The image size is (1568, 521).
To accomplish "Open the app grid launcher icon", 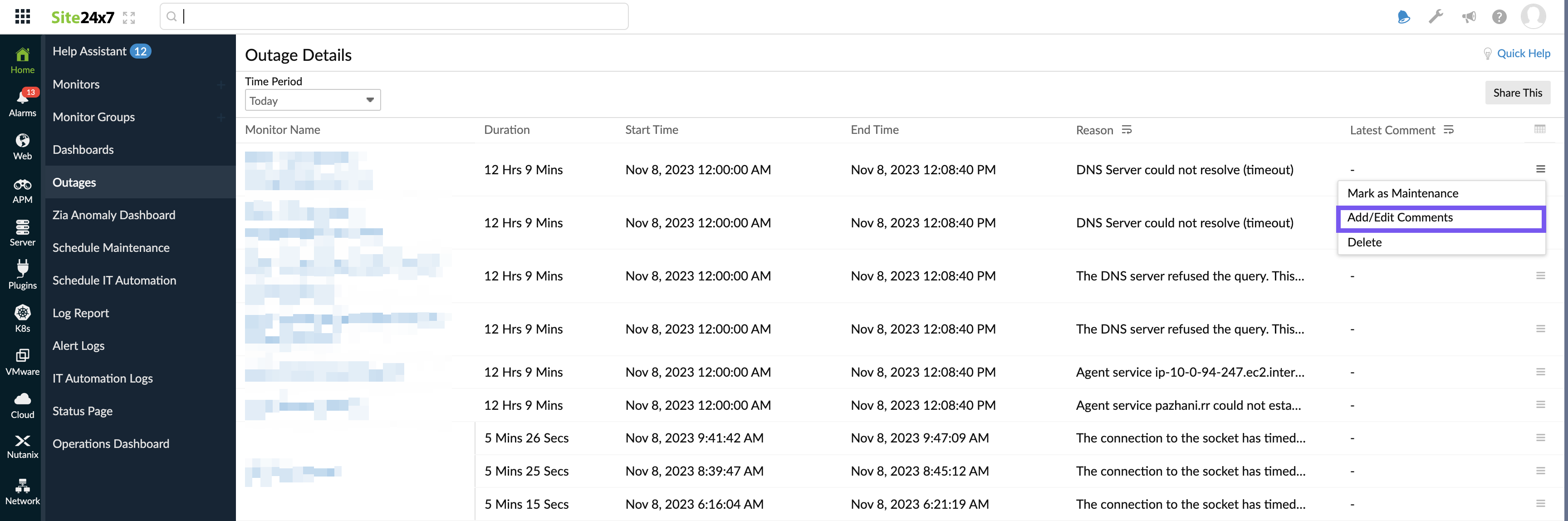I will (x=23, y=16).
